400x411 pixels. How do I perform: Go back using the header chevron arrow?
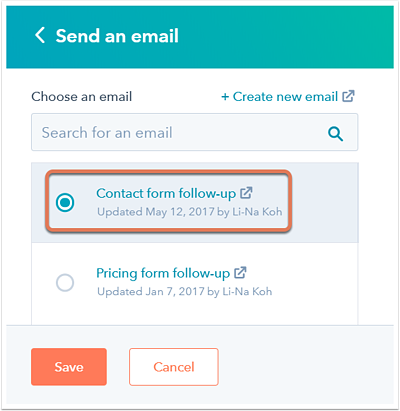[x=40, y=35]
